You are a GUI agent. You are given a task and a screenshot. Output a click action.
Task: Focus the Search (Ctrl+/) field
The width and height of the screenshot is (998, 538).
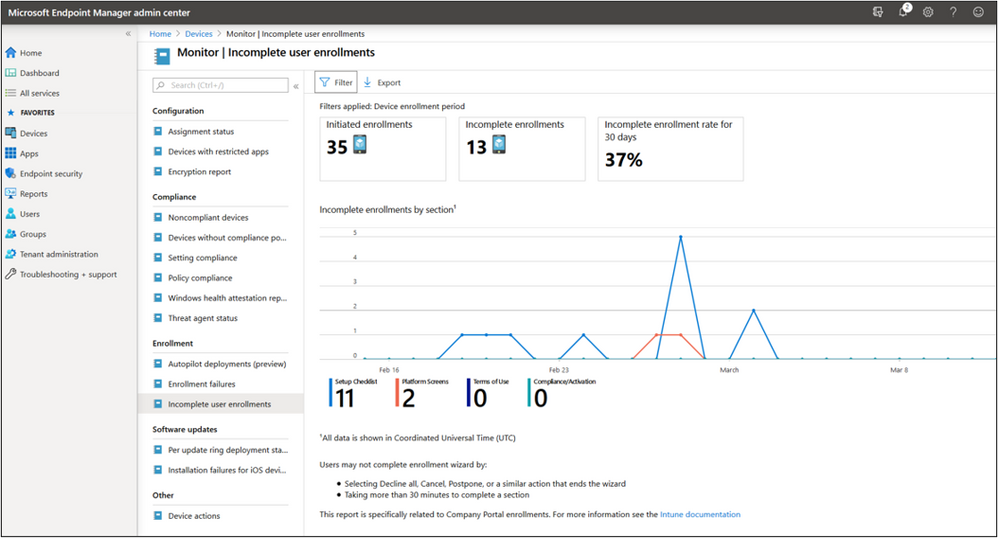tap(220, 85)
